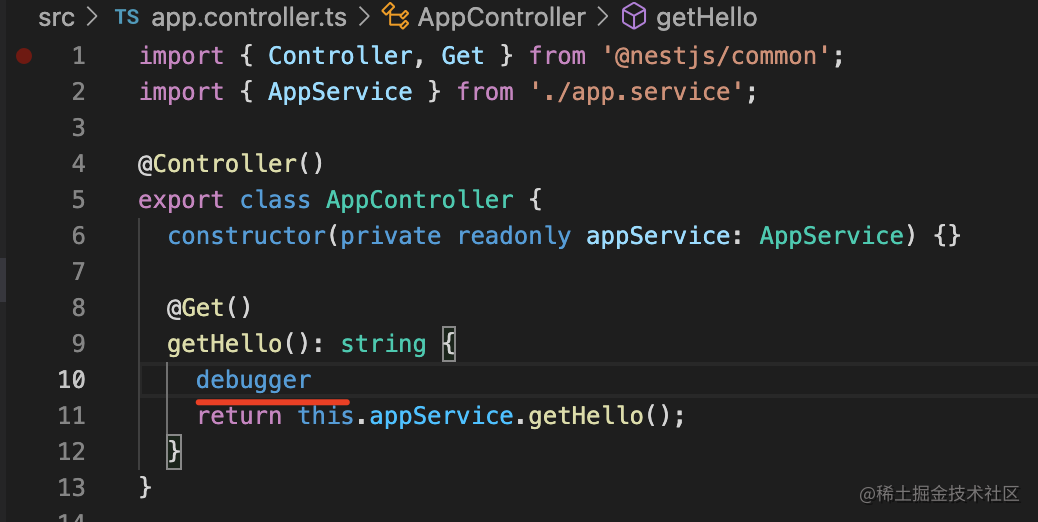
Task: Click the chevron before getHello breadcrumb
Action: click(x=603, y=17)
